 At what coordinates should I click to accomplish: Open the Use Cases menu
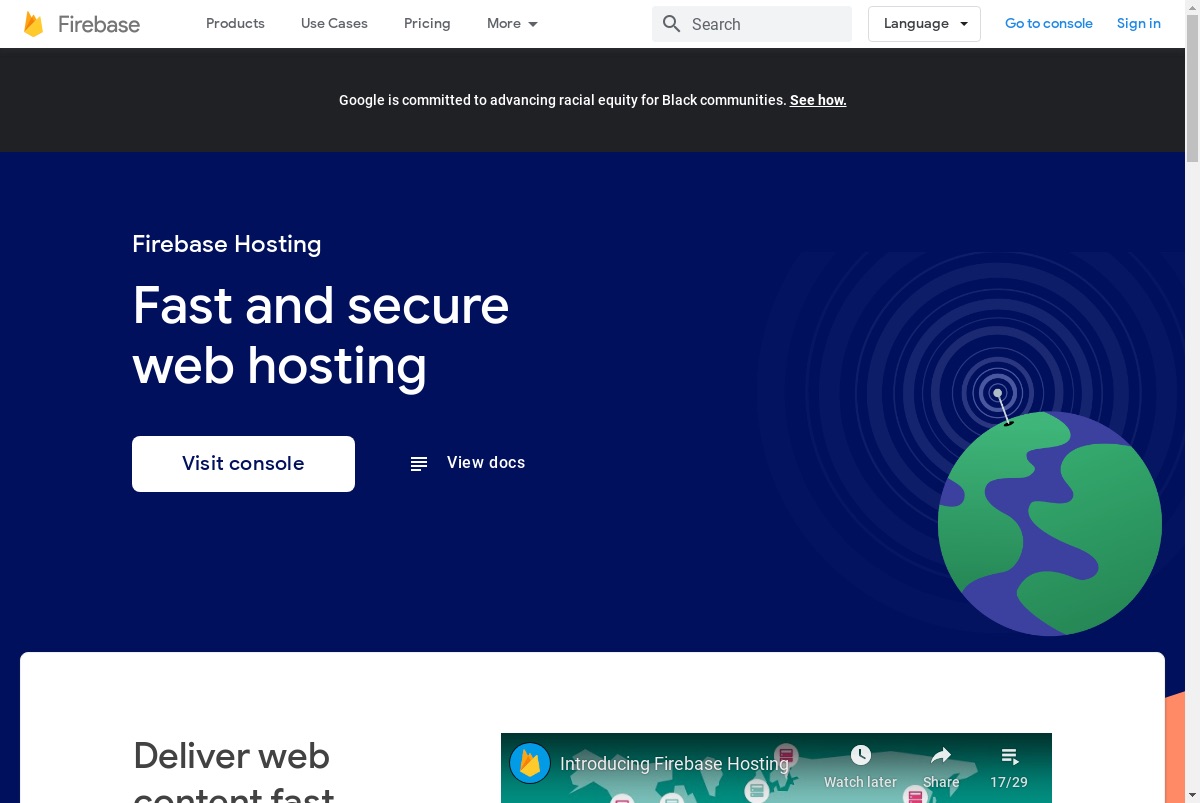pos(334,23)
